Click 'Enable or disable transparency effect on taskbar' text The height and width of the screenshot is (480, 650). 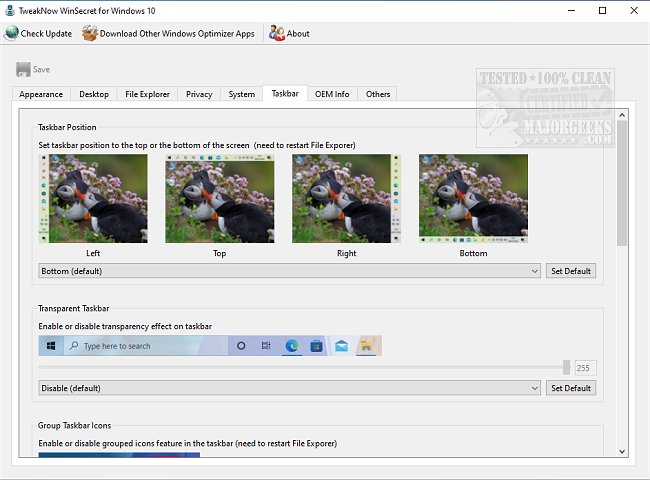[125, 326]
